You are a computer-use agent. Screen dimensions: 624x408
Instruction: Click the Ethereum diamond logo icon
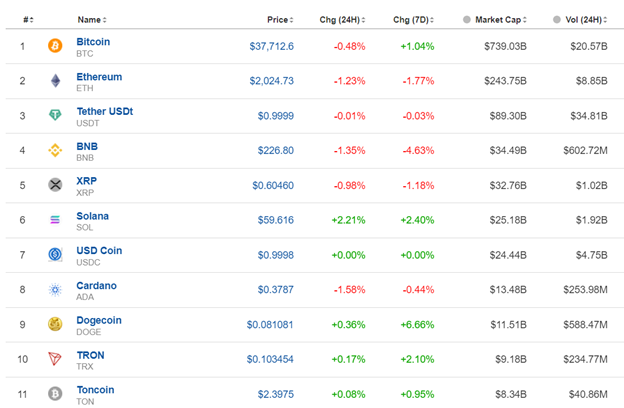pyautogui.click(x=55, y=81)
